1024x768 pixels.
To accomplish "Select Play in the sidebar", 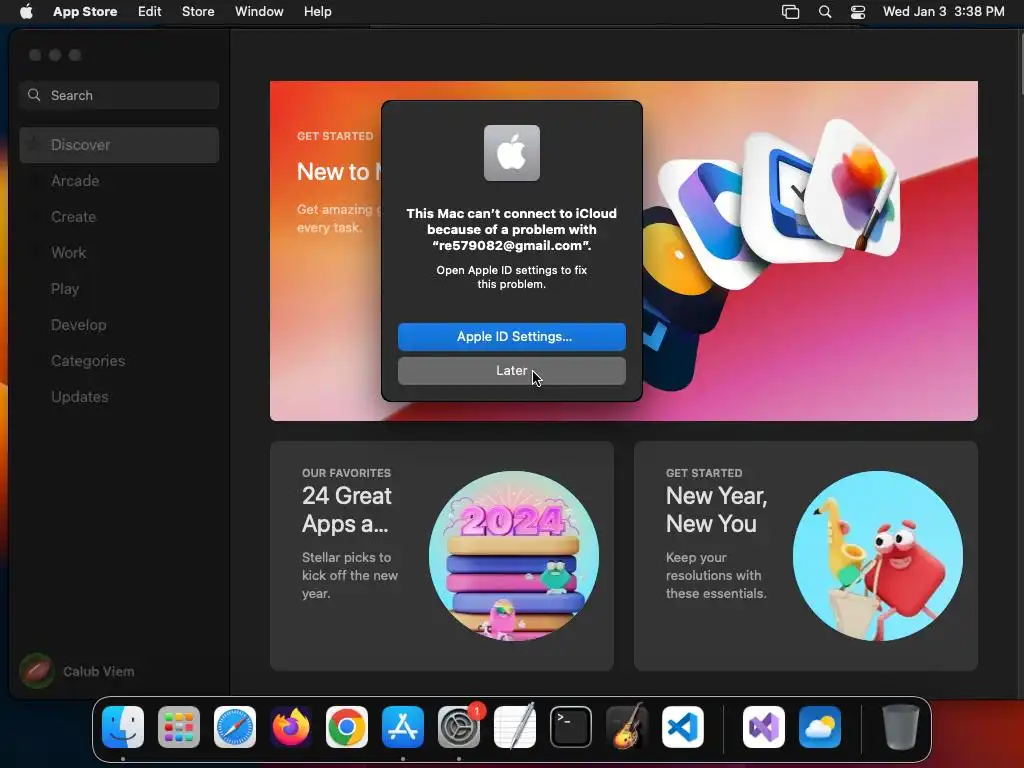I will [119, 289].
